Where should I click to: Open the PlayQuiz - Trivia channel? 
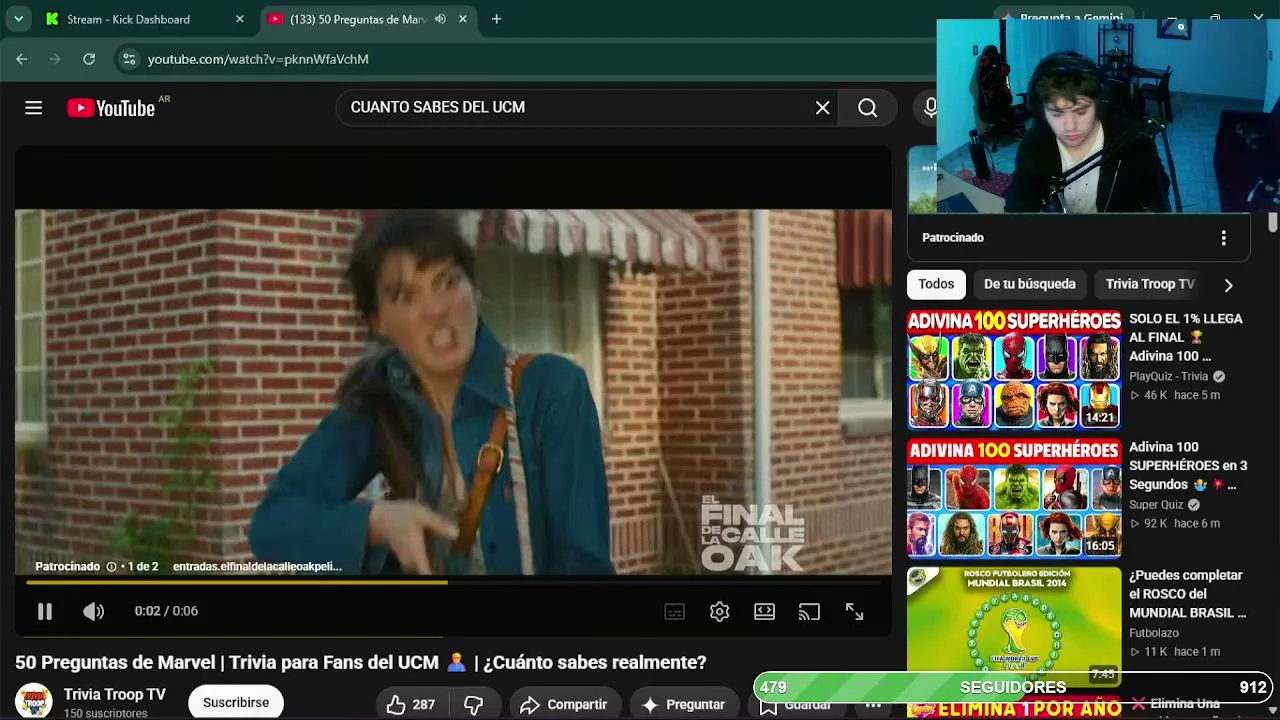pos(1169,377)
